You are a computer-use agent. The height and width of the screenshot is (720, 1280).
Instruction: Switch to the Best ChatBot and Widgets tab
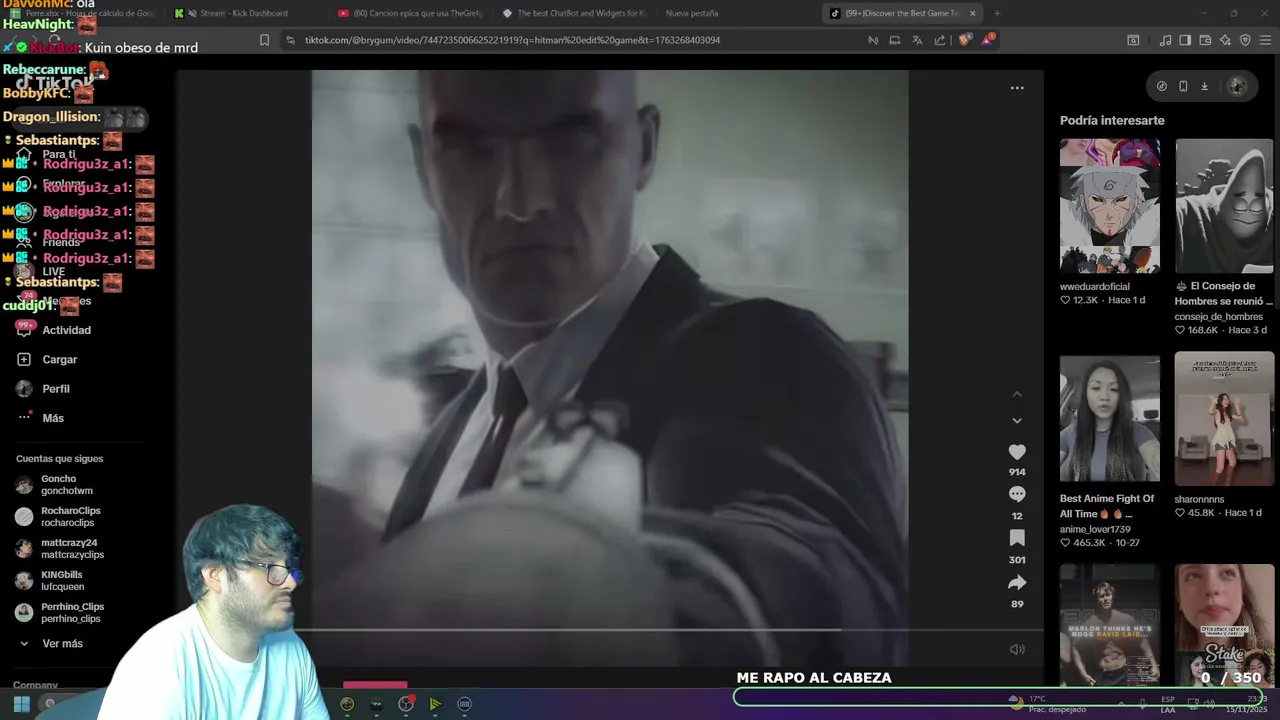575,13
